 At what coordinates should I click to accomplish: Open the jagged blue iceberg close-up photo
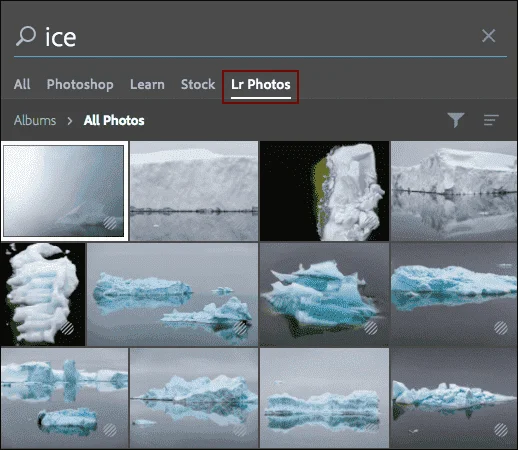point(324,294)
